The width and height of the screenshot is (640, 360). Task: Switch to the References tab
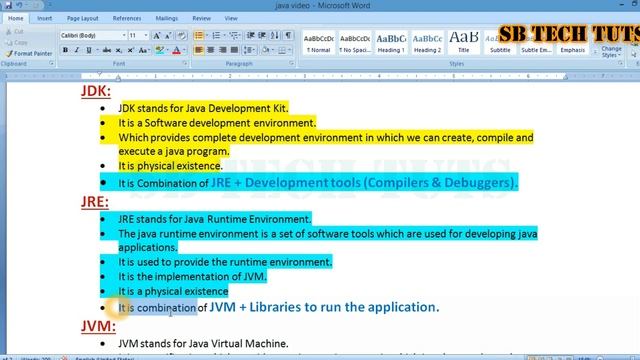click(127, 18)
